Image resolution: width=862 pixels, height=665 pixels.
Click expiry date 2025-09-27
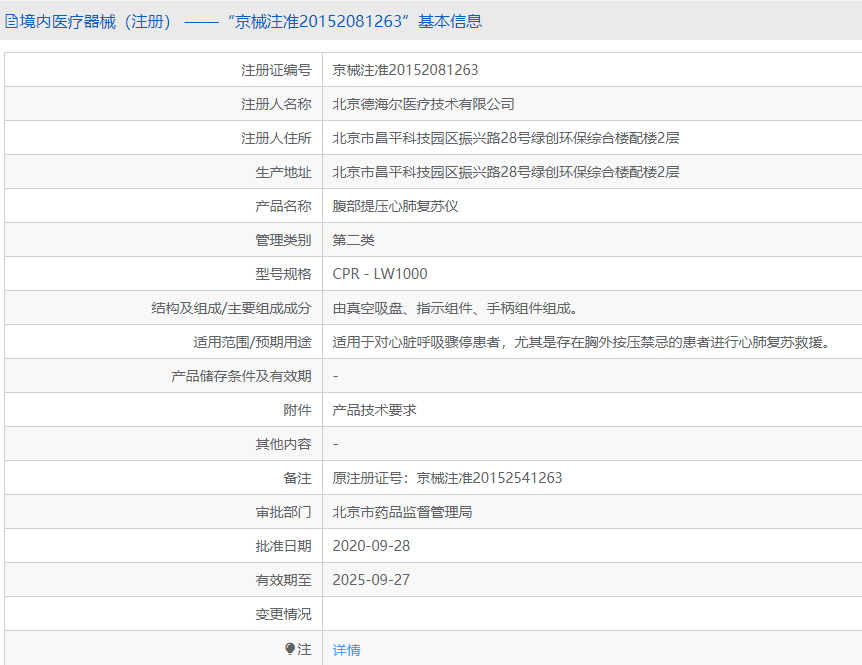tap(371, 580)
